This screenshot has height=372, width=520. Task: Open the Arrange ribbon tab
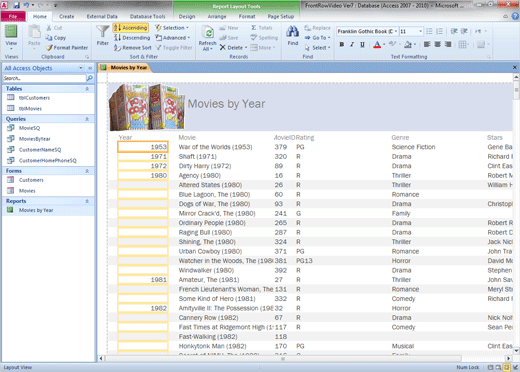217,16
